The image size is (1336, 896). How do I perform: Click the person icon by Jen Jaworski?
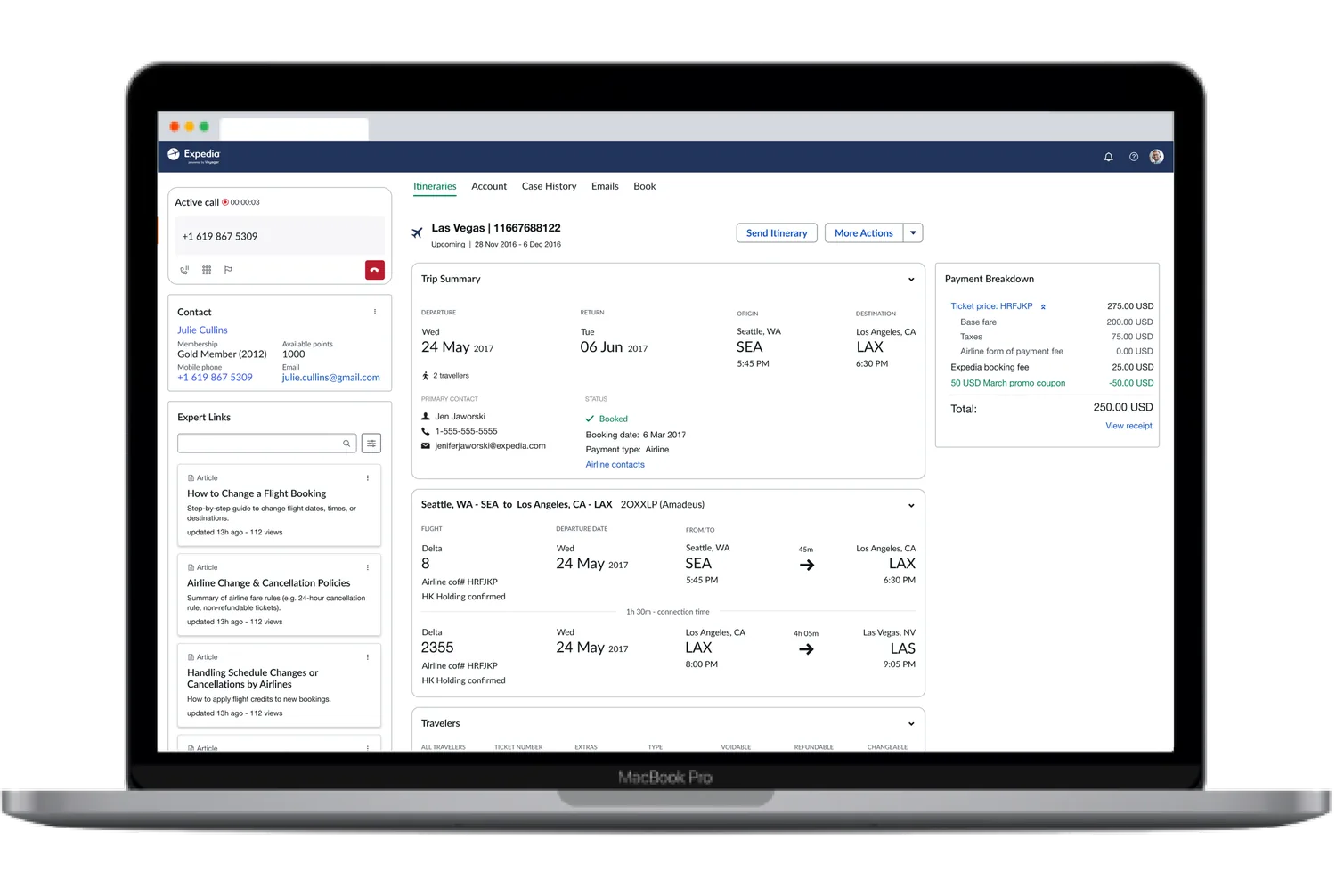(426, 417)
